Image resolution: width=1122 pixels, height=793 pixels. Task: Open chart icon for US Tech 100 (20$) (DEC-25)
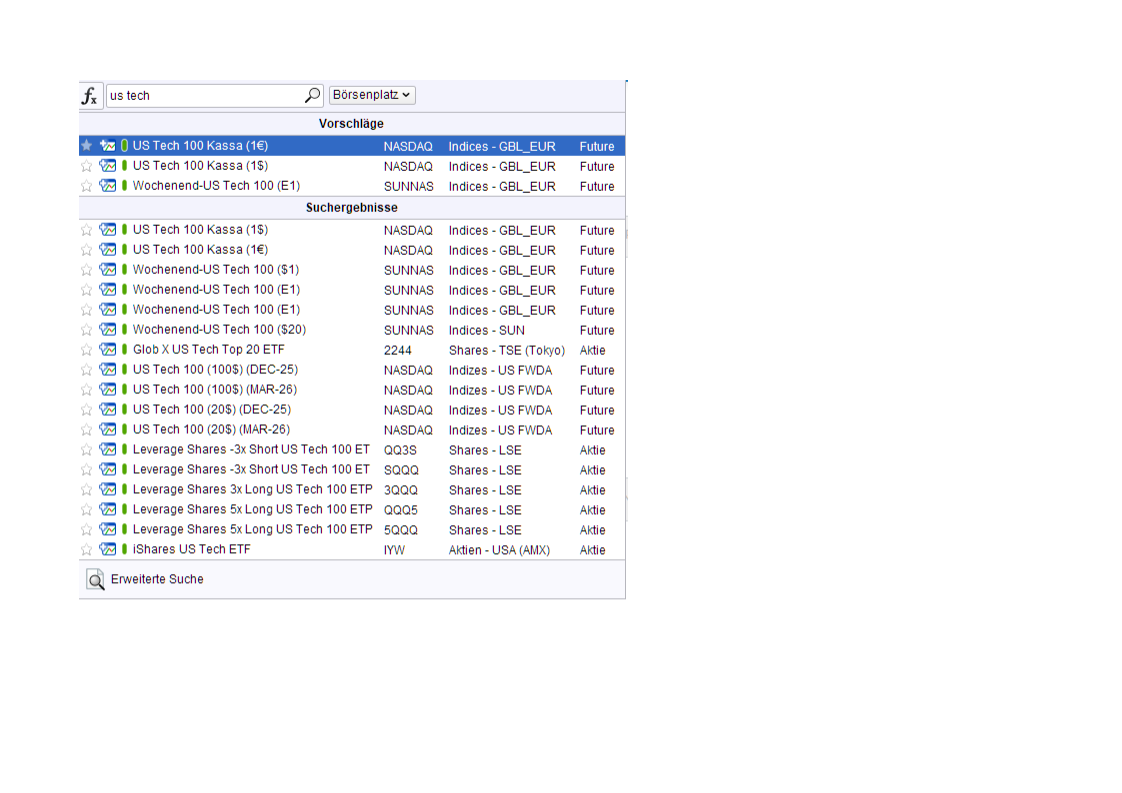click(108, 410)
